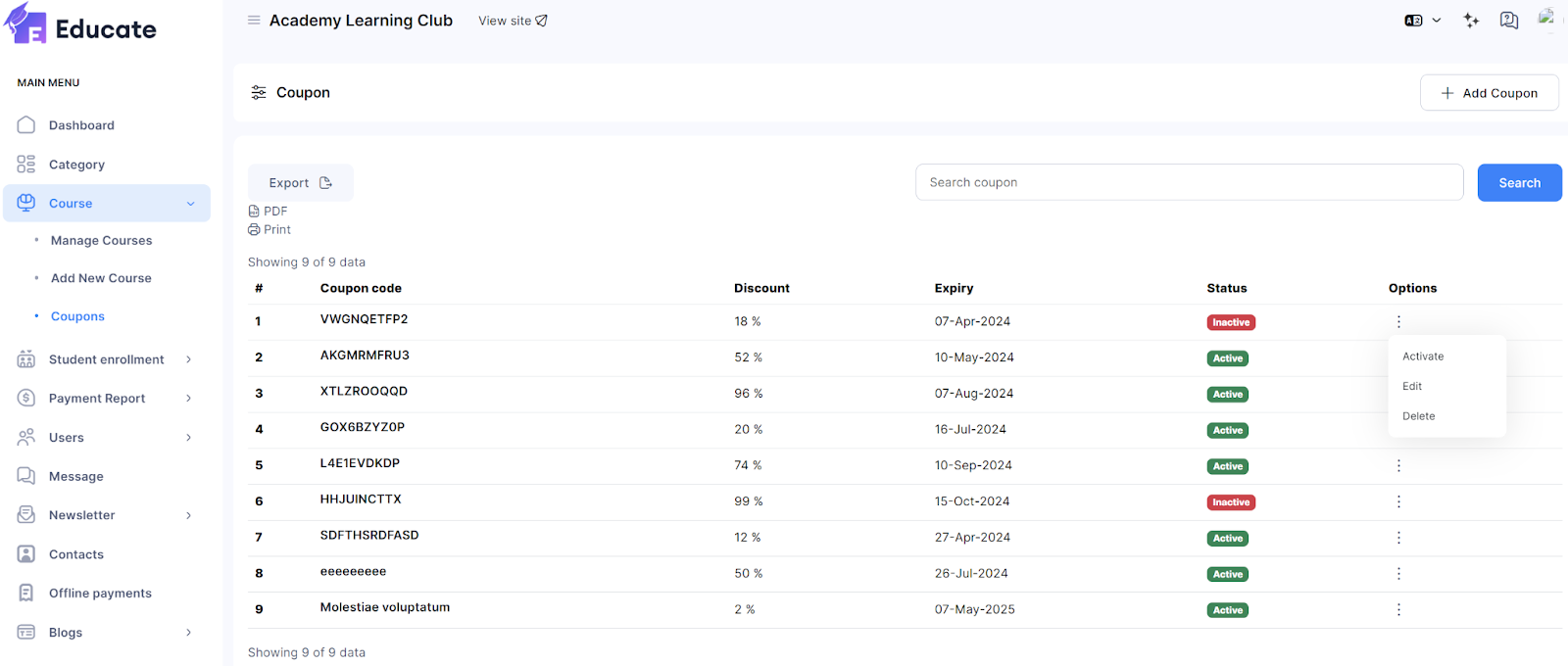Click the hamburger menu icon beside Academy Learning Club
Viewport: 1568px width, 666px height.
tap(254, 21)
